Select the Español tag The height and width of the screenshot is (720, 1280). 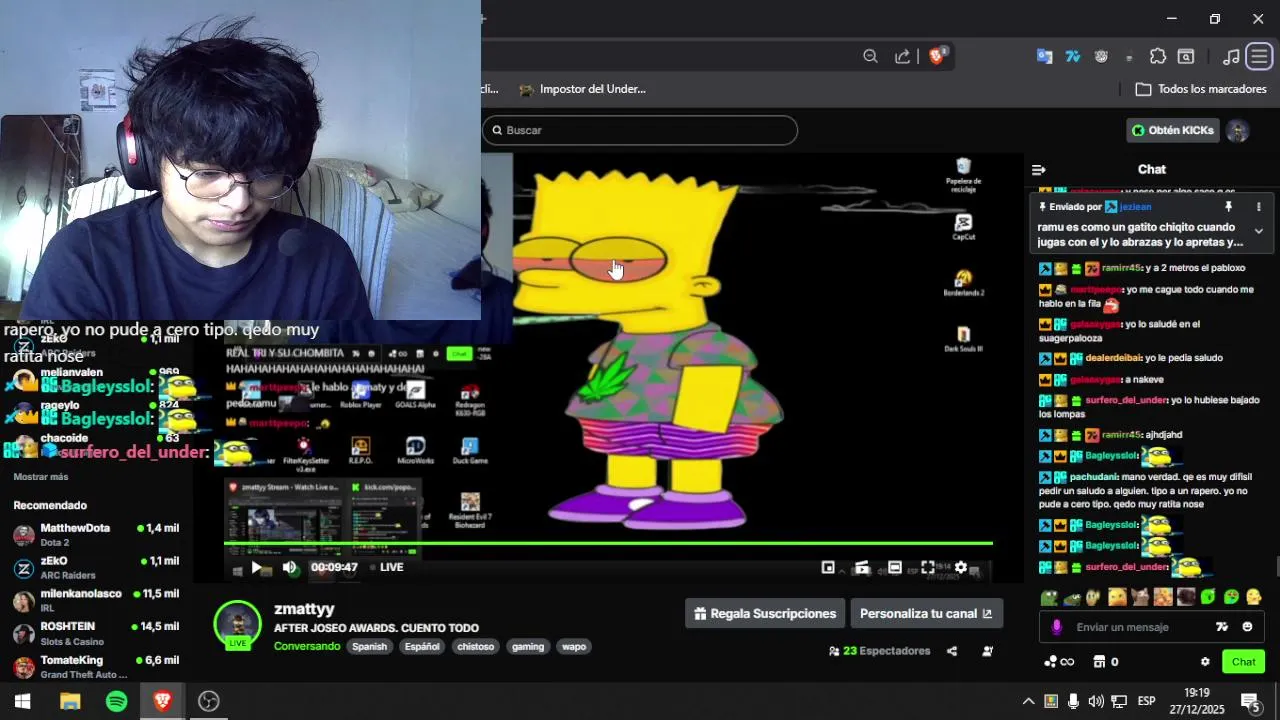pyautogui.click(x=422, y=647)
